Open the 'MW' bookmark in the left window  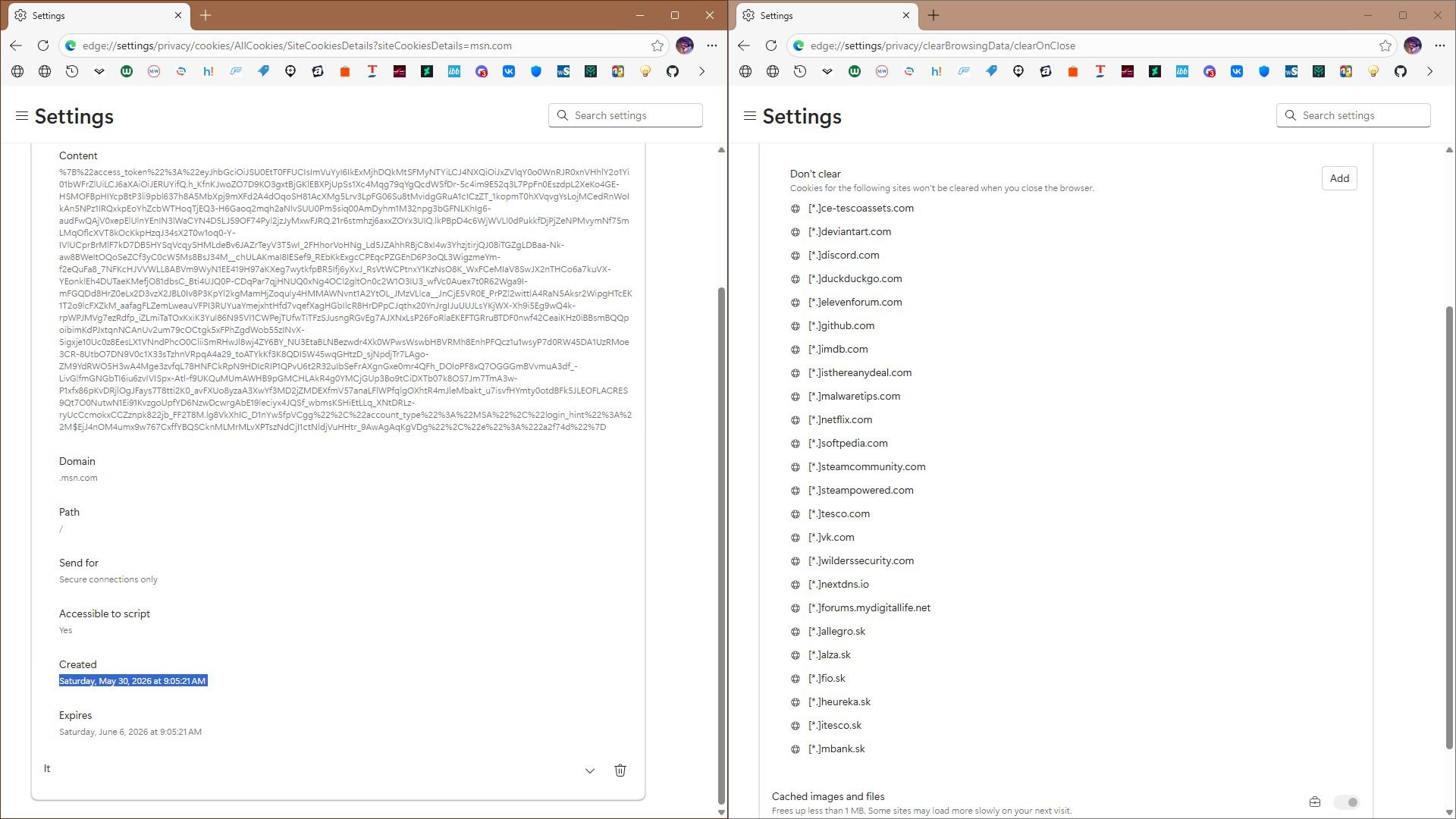coord(154,71)
